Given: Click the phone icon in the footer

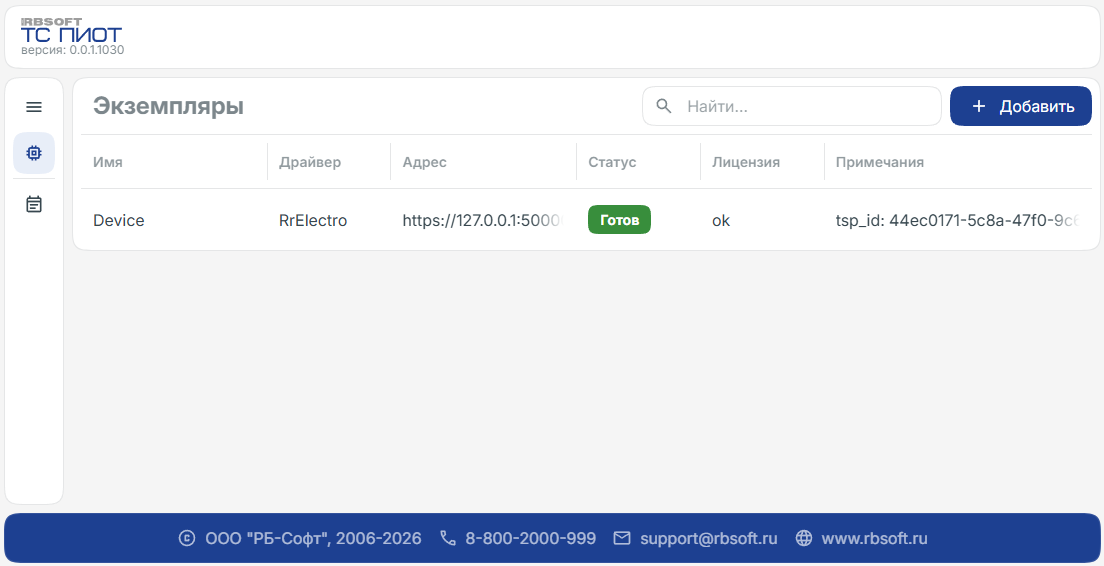Looking at the screenshot, I should pyautogui.click(x=448, y=539).
